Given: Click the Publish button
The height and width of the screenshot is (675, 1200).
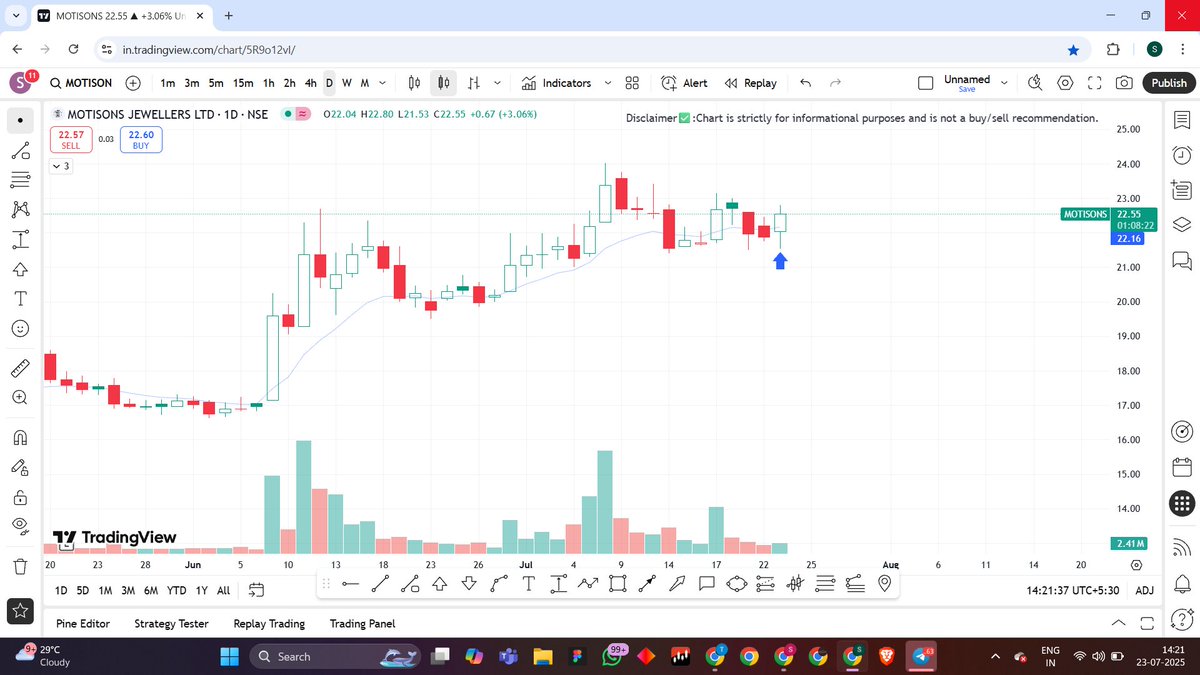Looking at the screenshot, I should pyautogui.click(x=1168, y=83).
